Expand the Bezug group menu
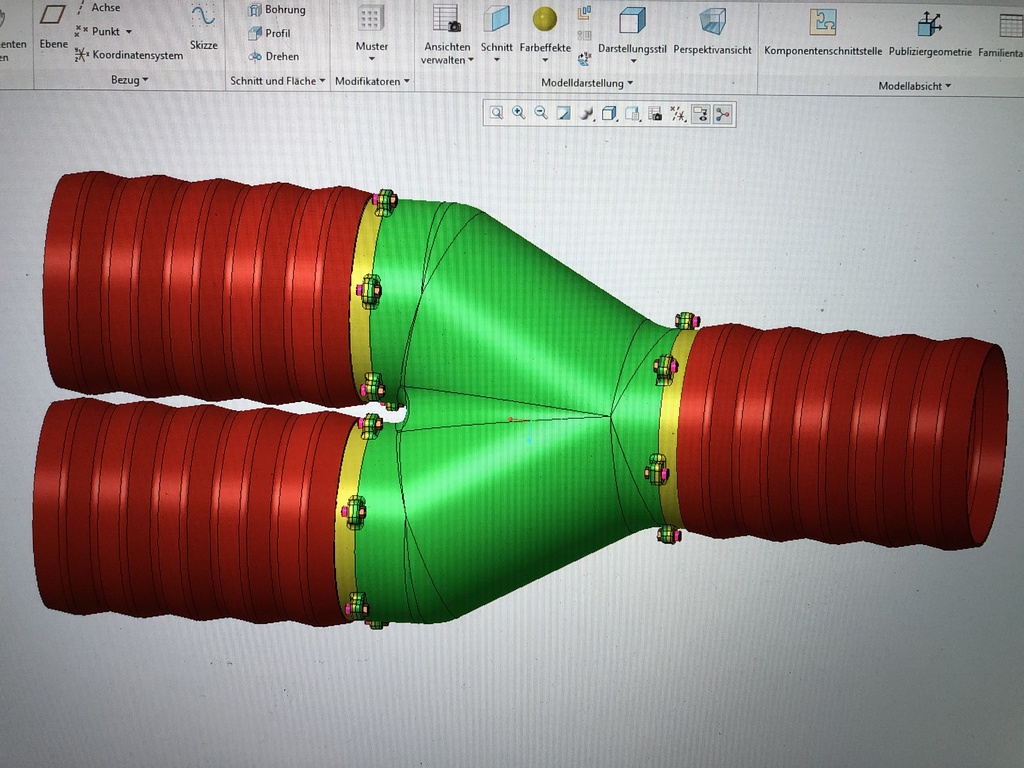Viewport: 1024px width, 768px height. [129, 80]
